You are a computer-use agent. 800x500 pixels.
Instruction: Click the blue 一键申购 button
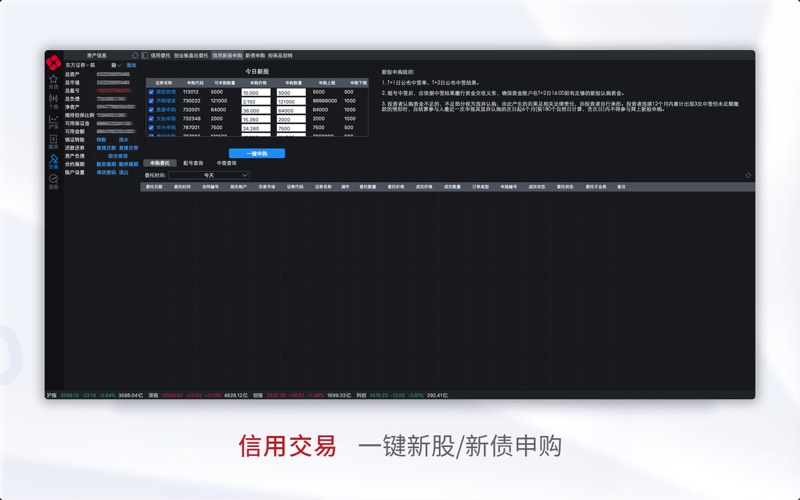pos(257,153)
